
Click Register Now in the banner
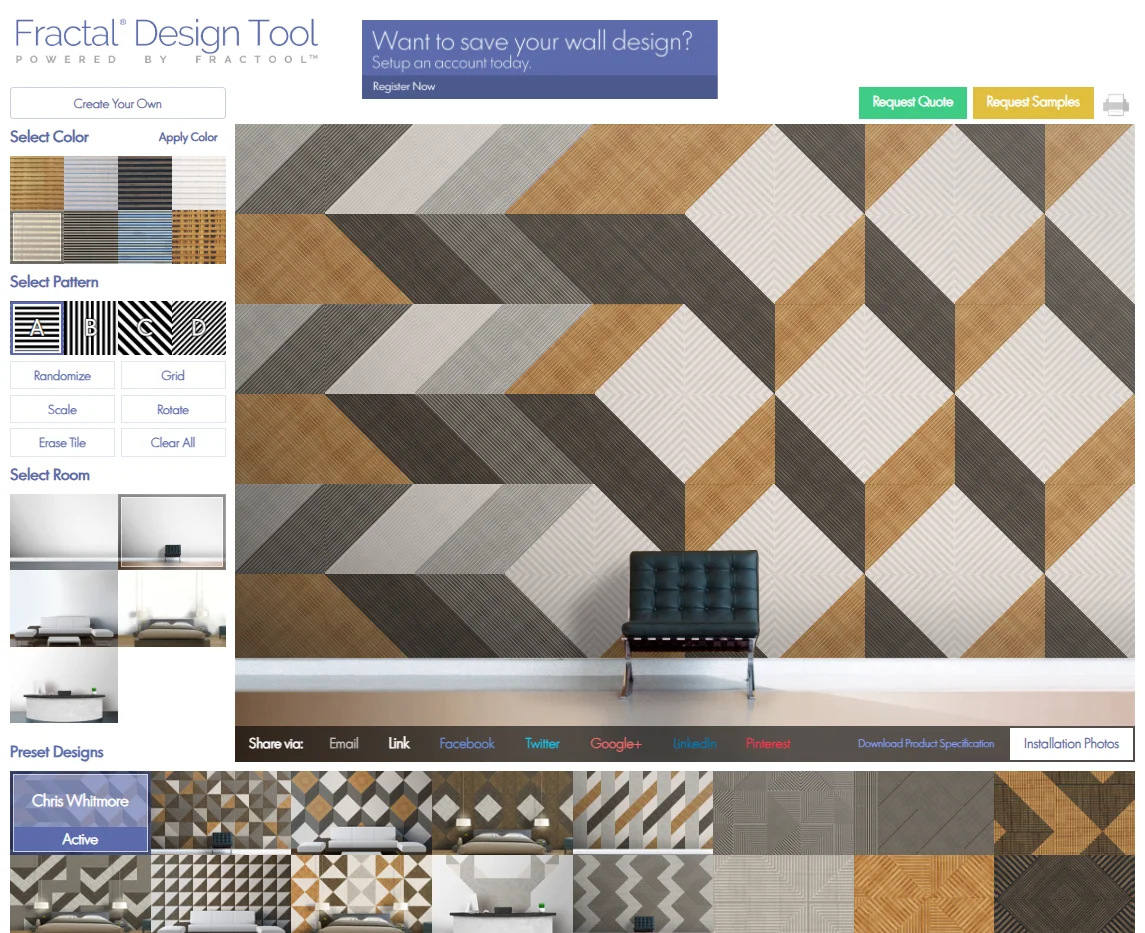pyautogui.click(x=406, y=86)
